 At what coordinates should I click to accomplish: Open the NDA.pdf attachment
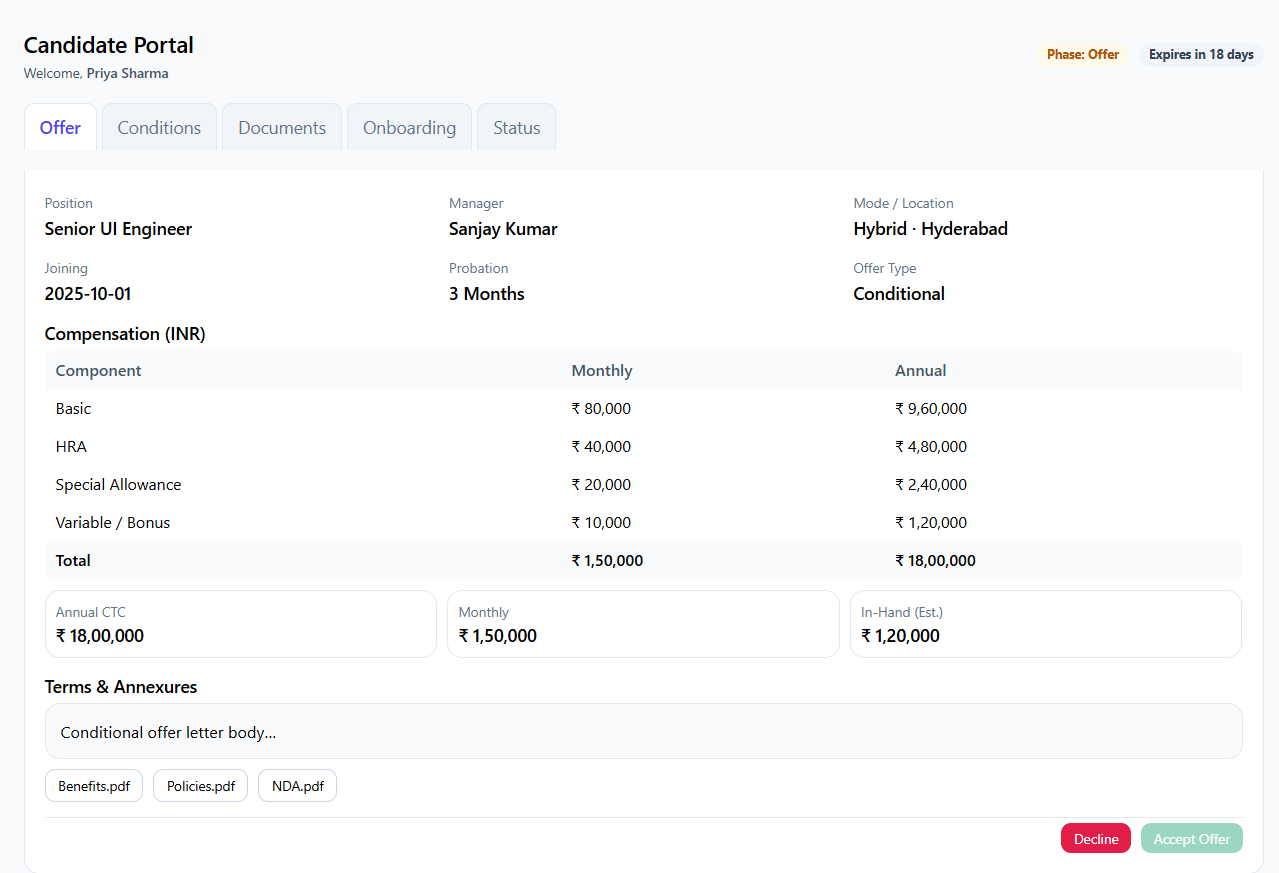tap(297, 786)
